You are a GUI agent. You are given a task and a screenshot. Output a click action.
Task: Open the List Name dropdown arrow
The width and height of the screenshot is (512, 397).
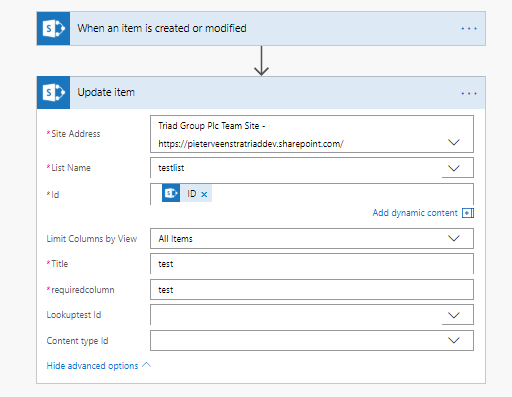(454, 168)
